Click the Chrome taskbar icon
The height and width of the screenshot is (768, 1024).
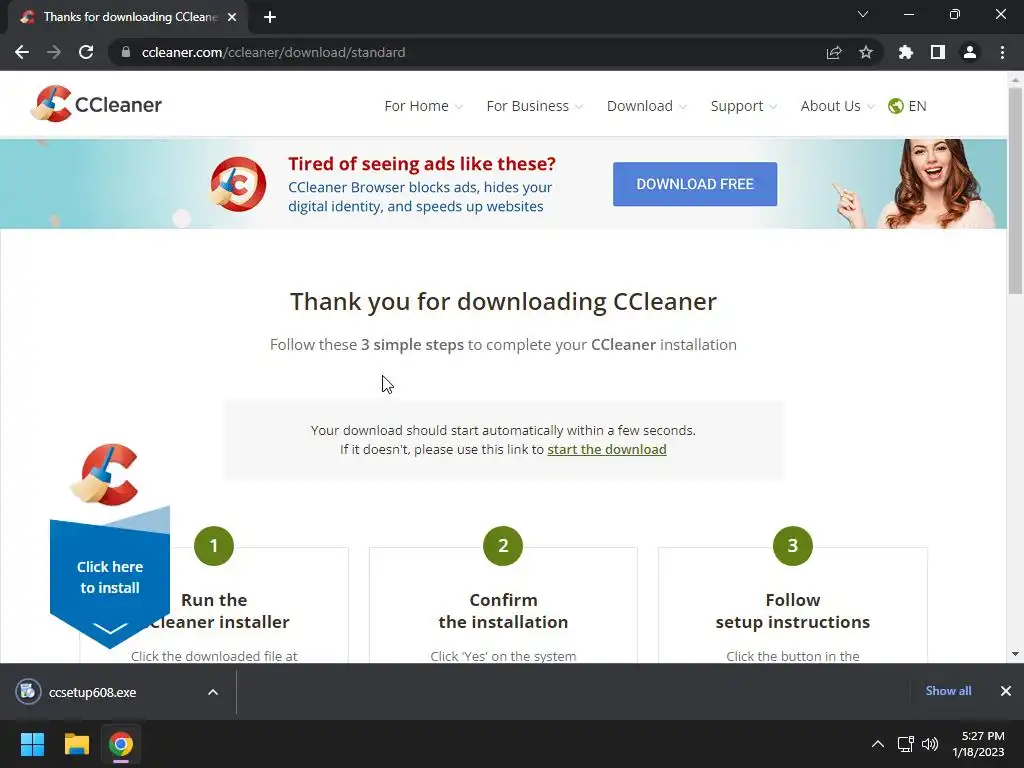[x=121, y=744]
